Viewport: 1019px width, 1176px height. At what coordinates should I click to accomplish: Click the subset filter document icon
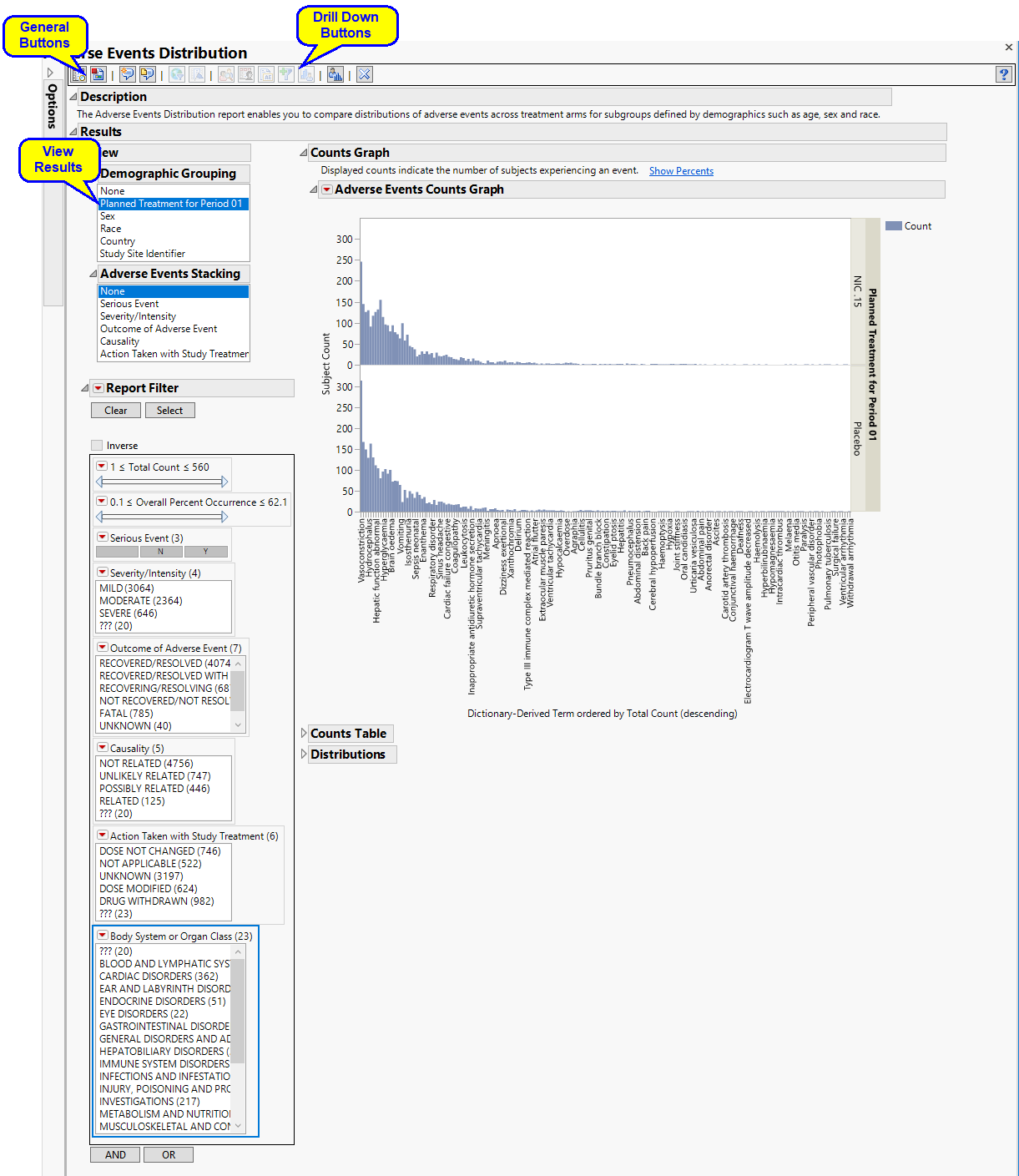click(x=197, y=74)
